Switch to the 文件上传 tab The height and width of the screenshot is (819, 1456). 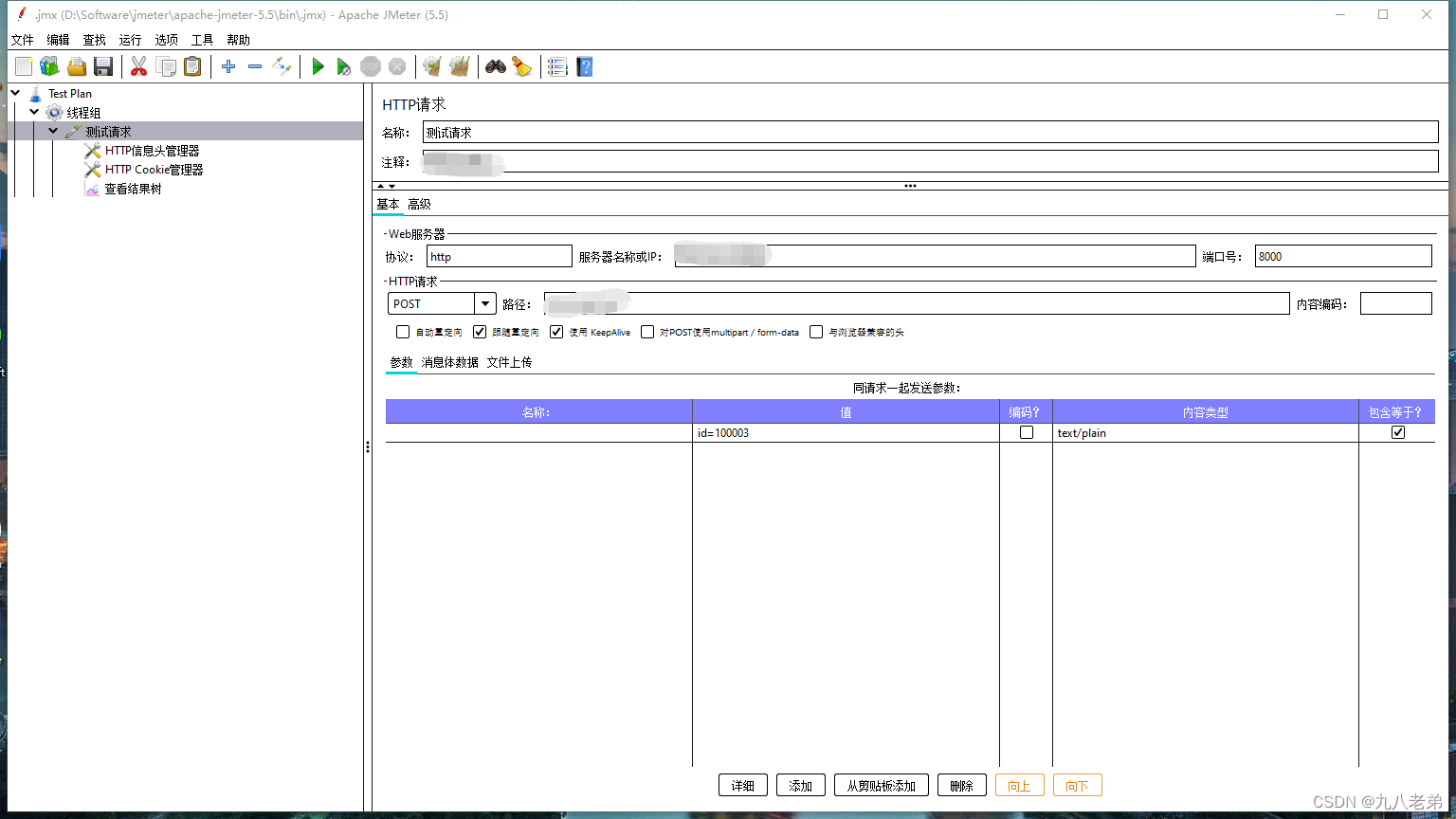pyautogui.click(x=509, y=362)
